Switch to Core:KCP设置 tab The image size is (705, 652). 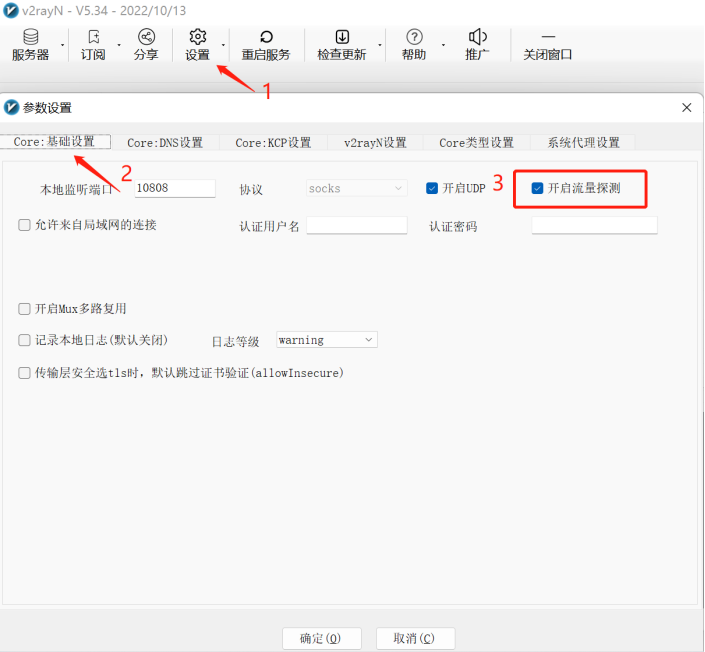click(273, 143)
